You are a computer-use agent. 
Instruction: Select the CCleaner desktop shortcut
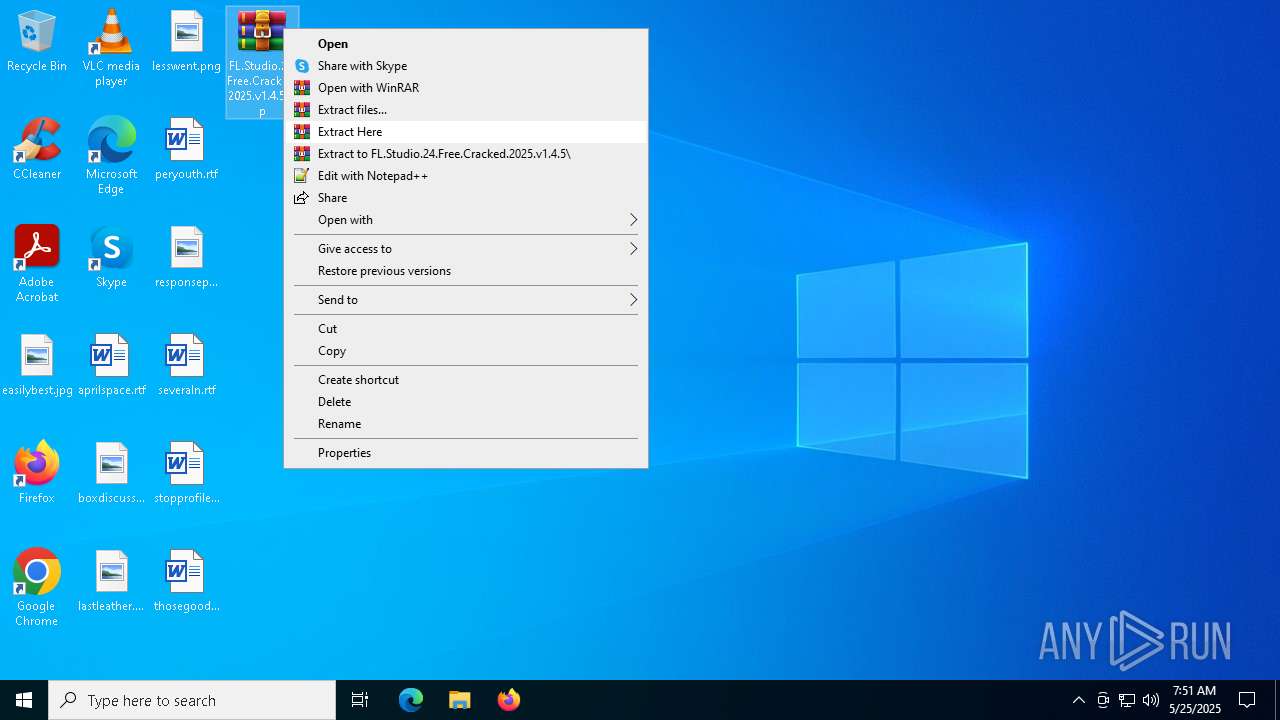[37, 149]
